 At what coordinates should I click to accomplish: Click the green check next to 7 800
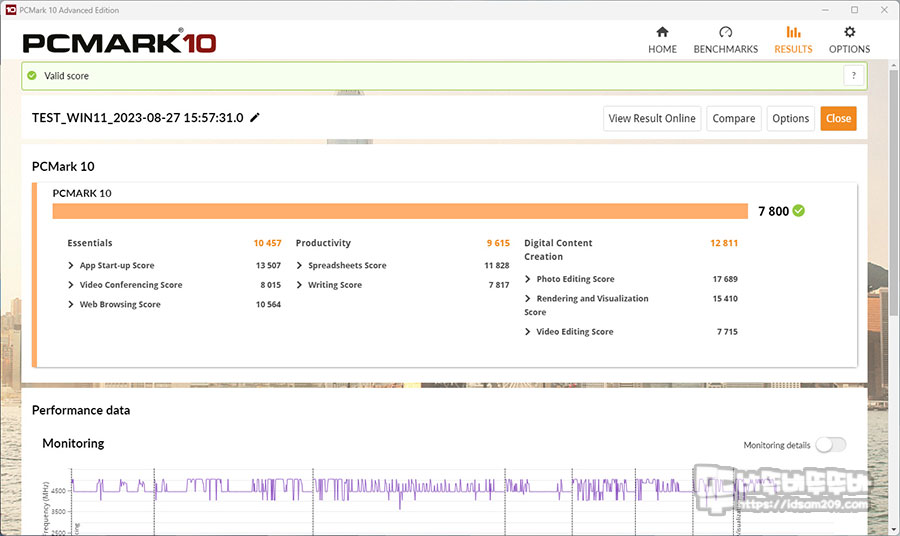click(x=798, y=211)
